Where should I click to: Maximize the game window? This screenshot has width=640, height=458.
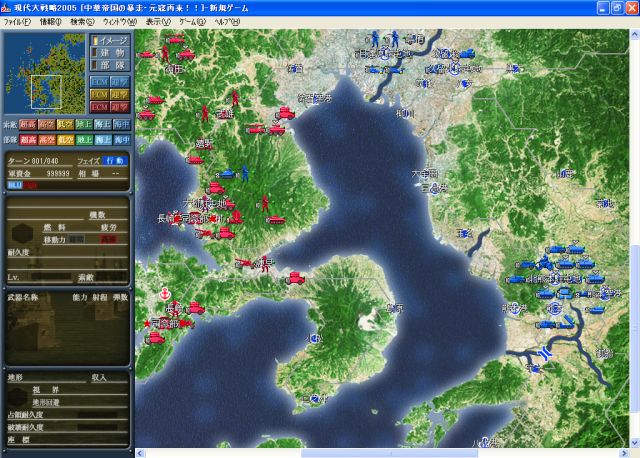(x=618, y=8)
